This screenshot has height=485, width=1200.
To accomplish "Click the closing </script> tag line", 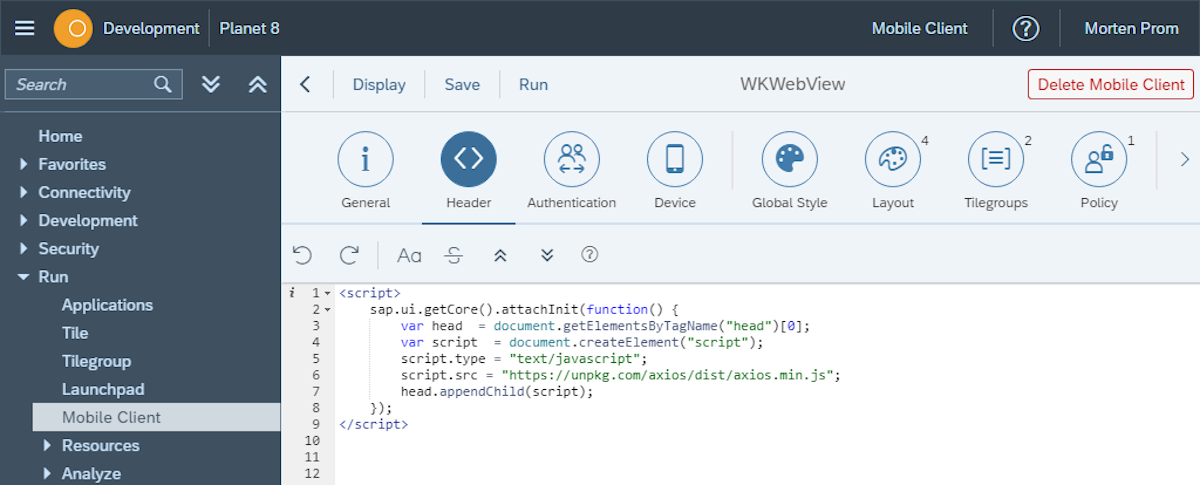I will coord(373,424).
